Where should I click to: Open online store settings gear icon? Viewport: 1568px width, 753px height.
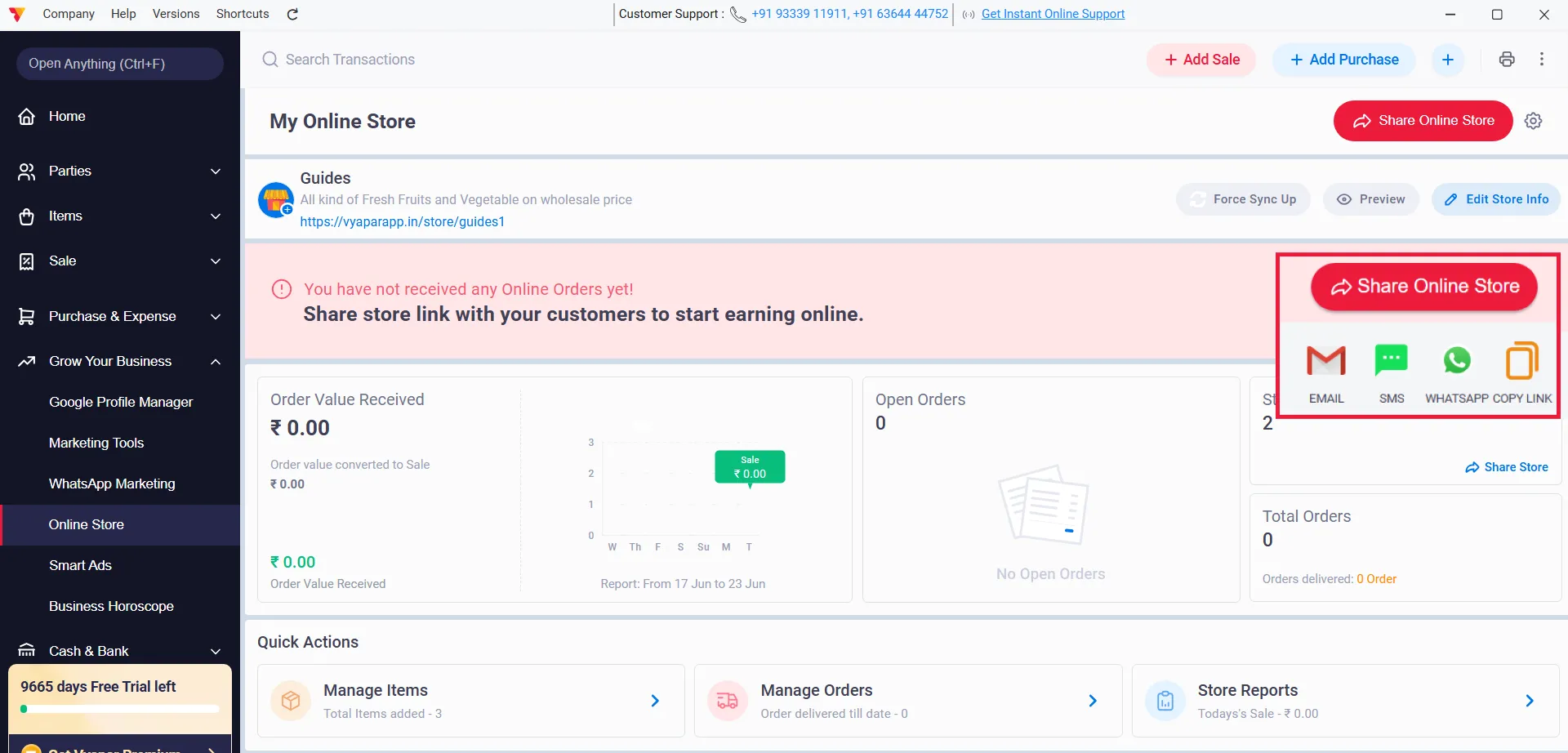tap(1534, 121)
